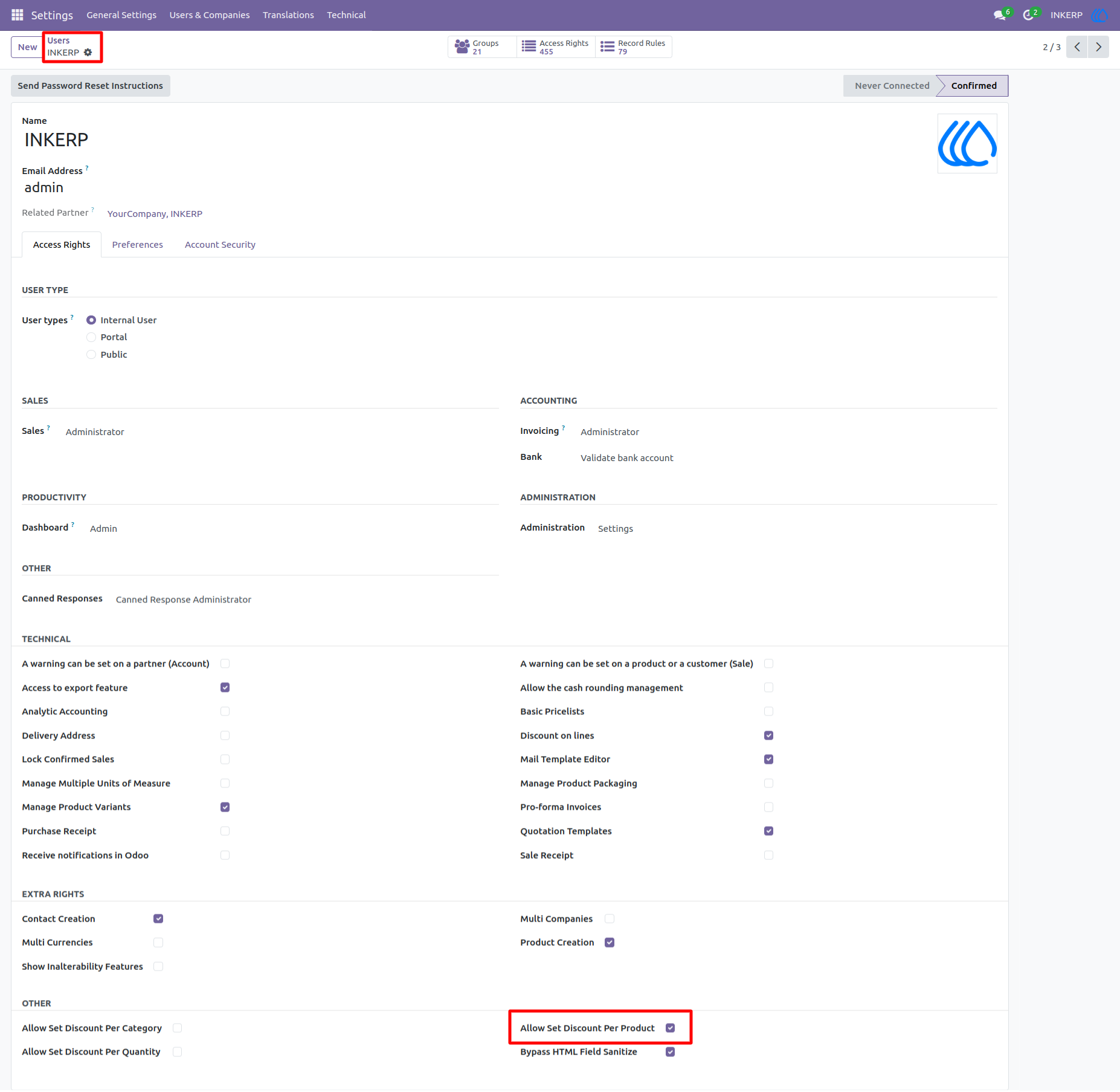Enable Multi Companies checkbox
1120x1092 pixels.
coord(610,919)
